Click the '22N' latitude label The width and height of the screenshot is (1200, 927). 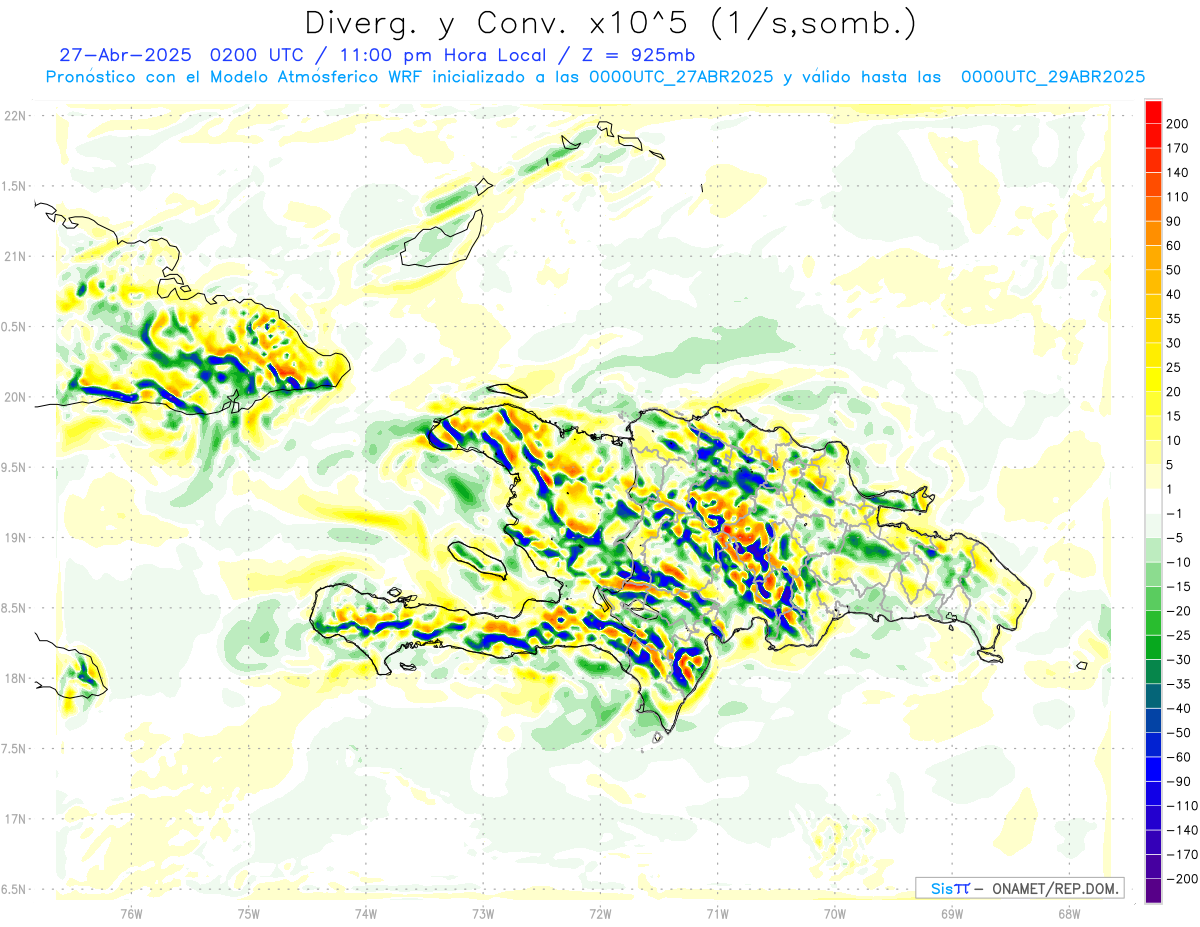[15, 116]
